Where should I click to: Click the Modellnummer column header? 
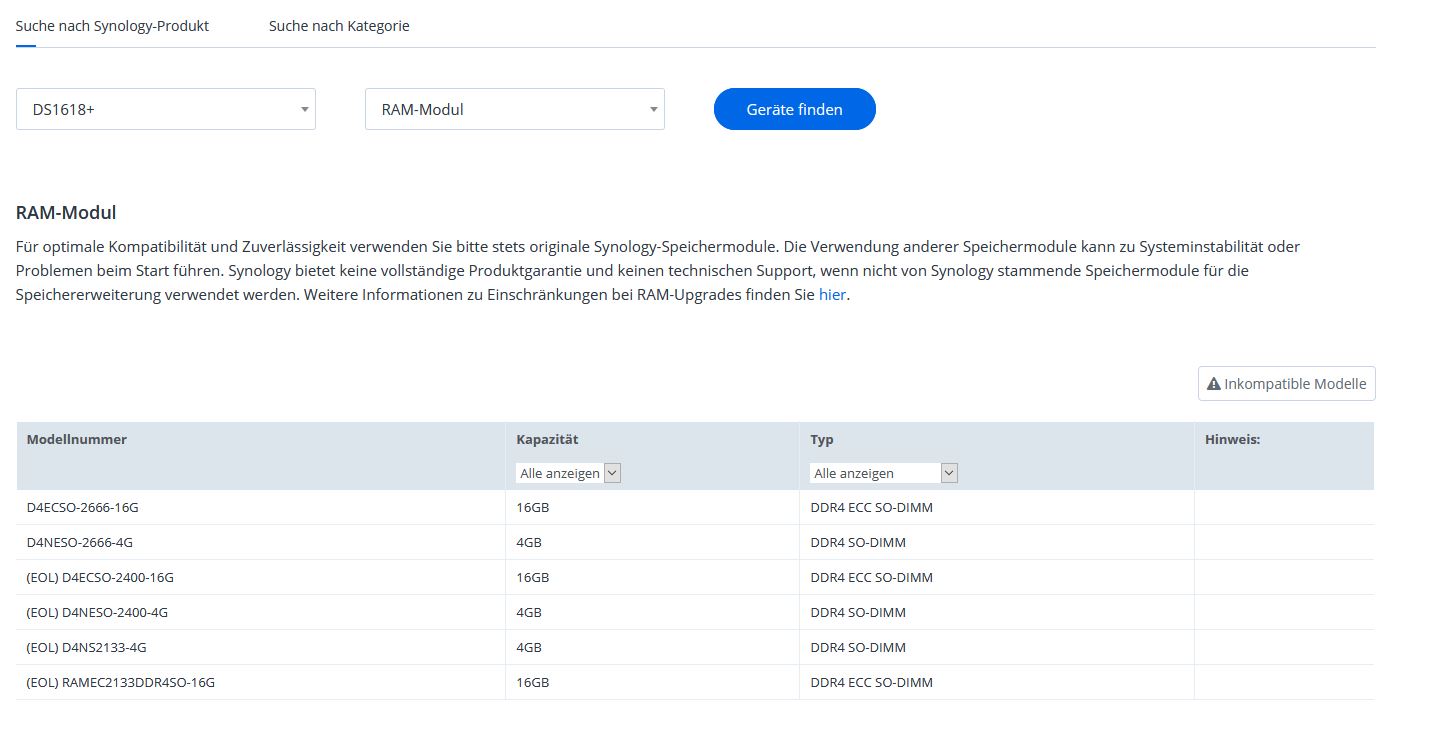point(77,439)
